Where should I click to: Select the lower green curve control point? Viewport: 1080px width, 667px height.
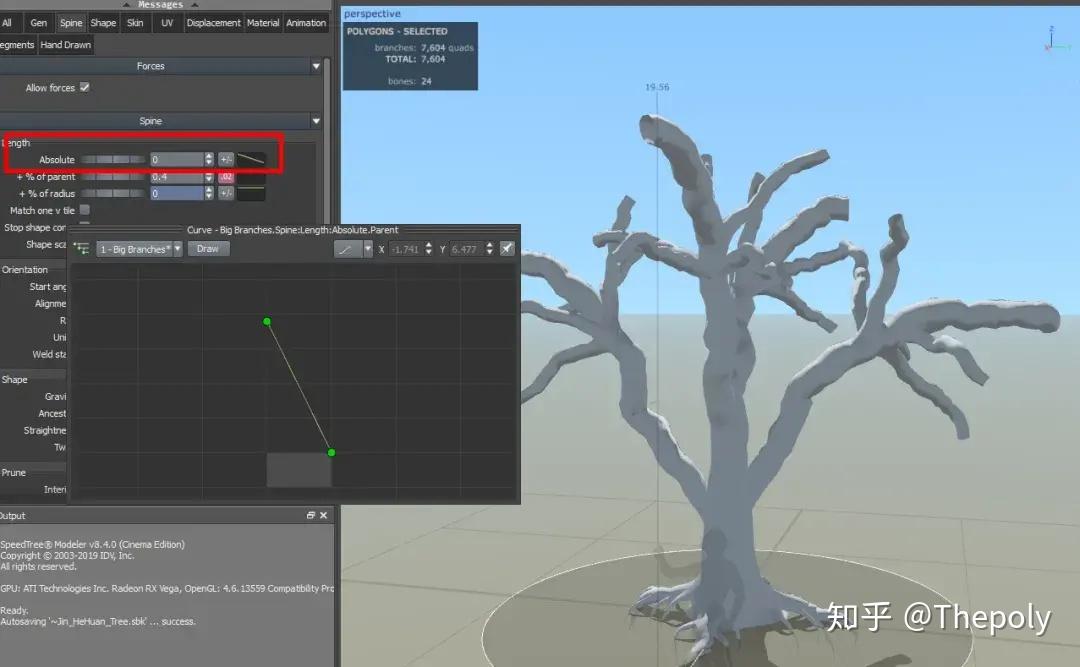point(331,452)
